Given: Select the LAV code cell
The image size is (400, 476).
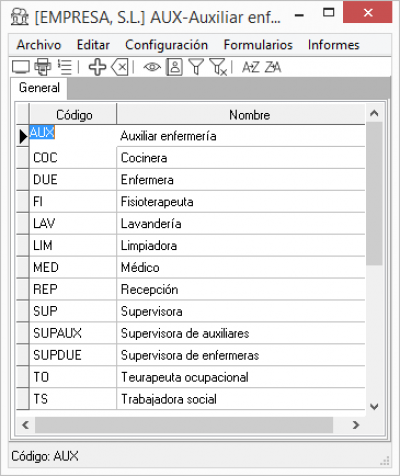Looking at the screenshot, I should 73,223.
